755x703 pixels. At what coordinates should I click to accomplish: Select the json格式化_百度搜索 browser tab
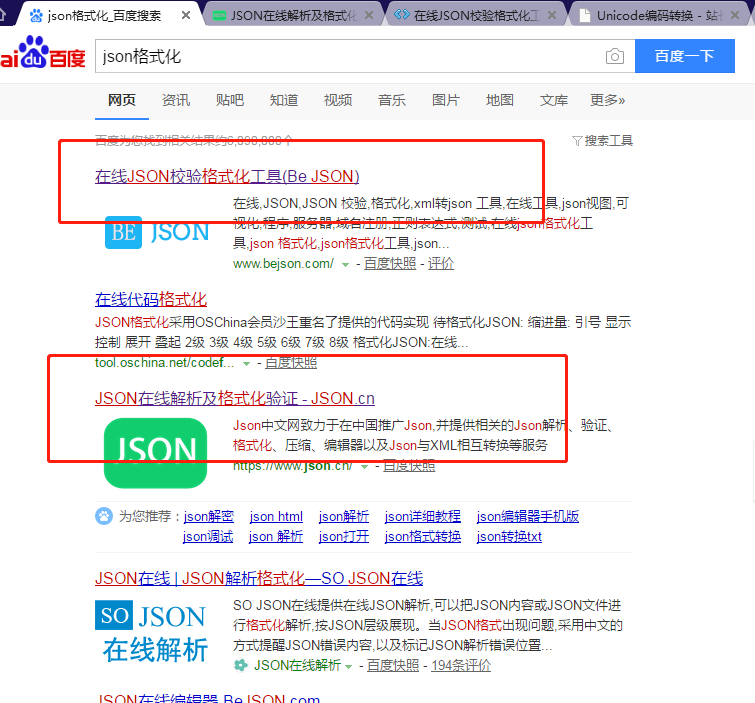108,15
